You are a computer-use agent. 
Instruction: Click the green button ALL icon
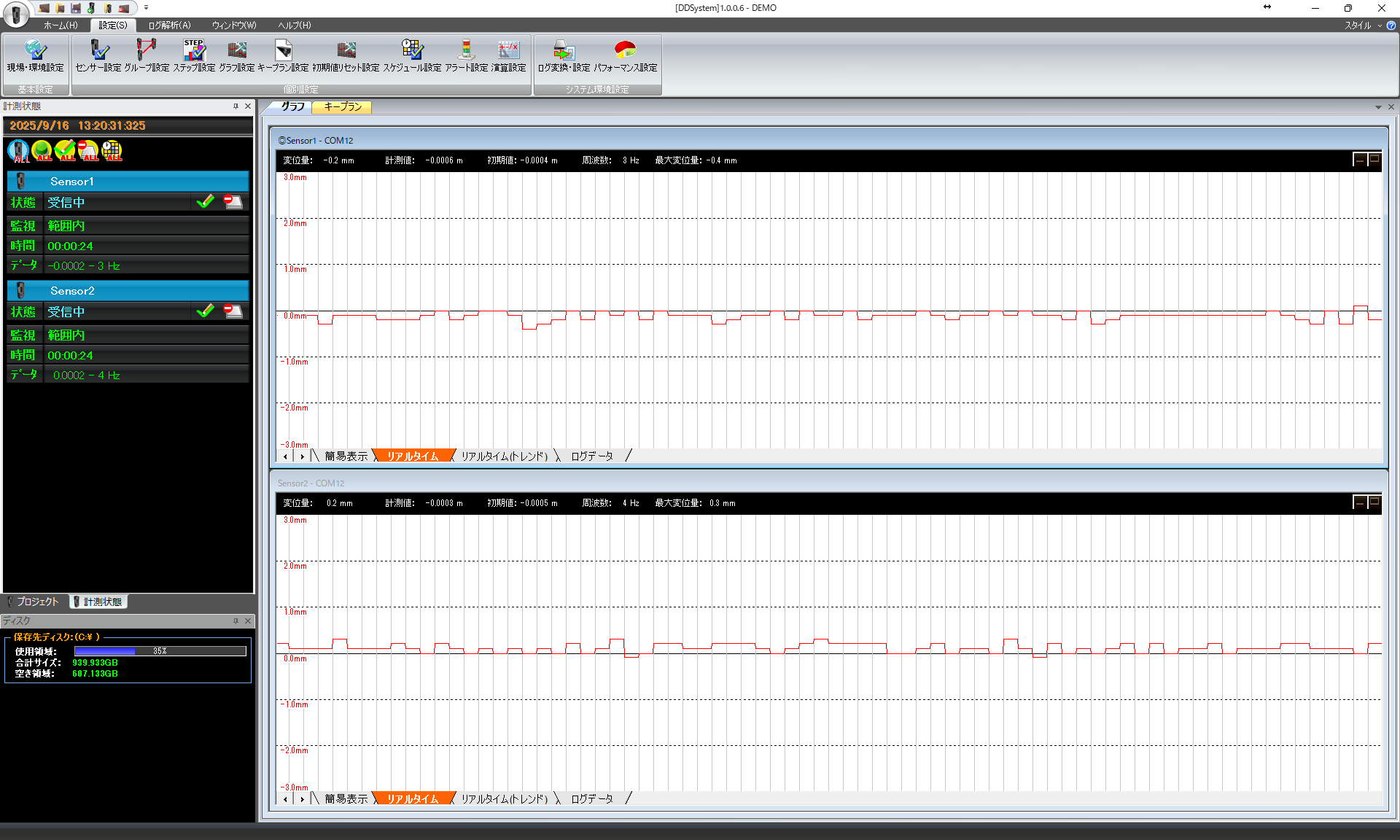click(x=42, y=151)
